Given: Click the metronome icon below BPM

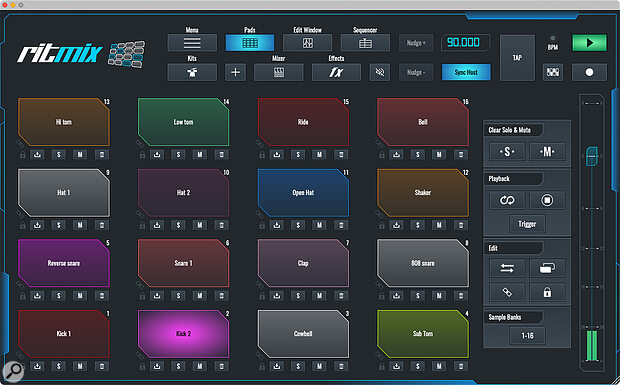Looking at the screenshot, I should click(x=552, y=72).
